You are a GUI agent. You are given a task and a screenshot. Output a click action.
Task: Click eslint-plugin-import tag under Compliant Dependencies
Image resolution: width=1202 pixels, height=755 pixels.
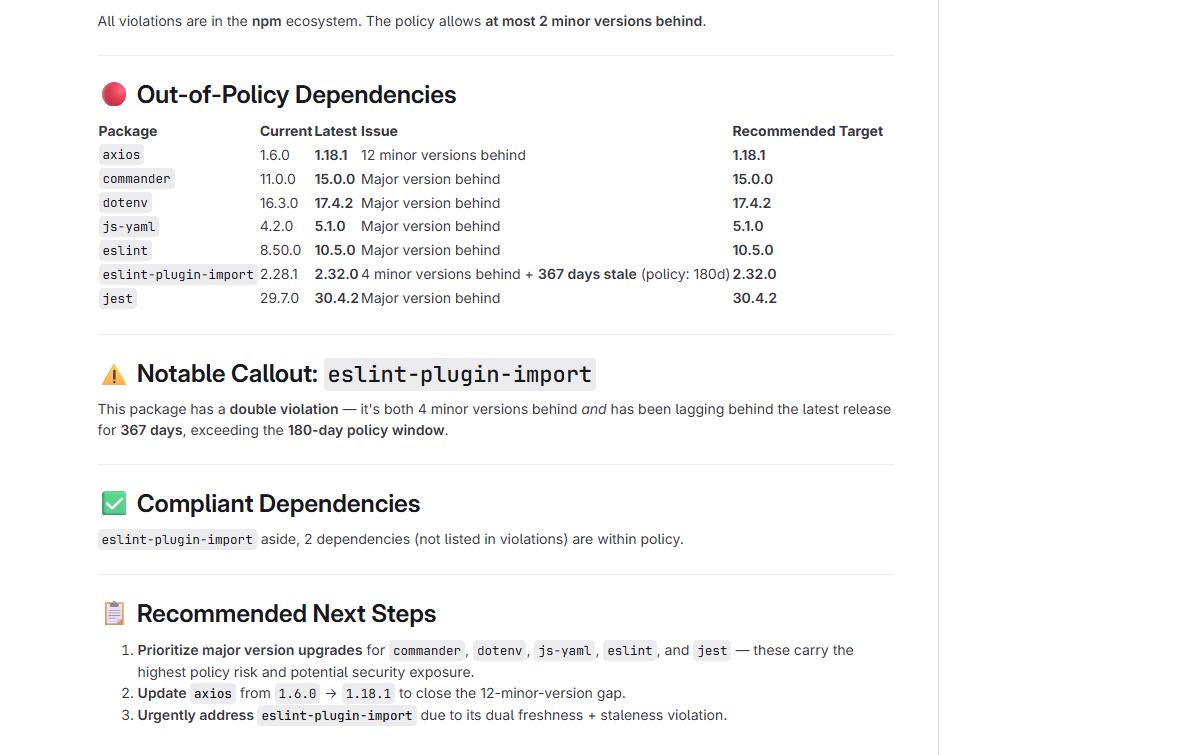[x=177, y=539]
